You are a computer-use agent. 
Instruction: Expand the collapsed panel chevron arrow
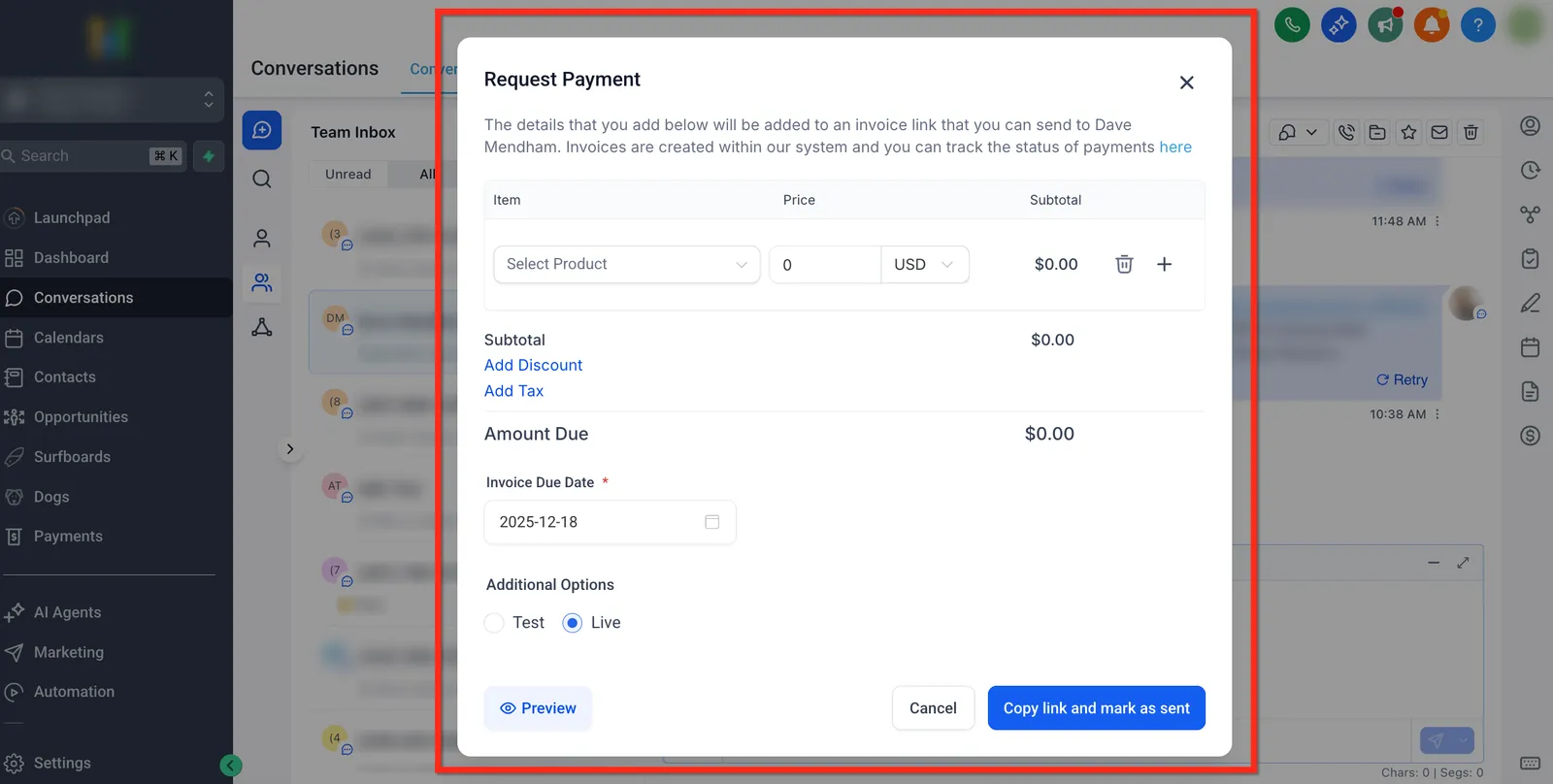click(x=289, y=449)
